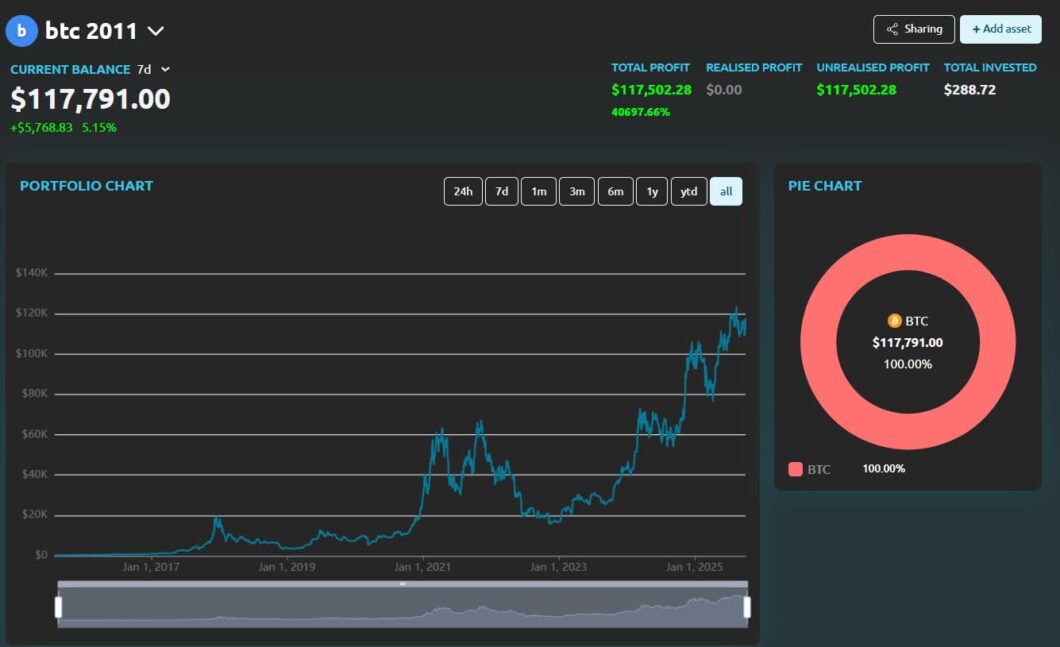Click the orange Bitcoin icon in the donut chart
This screenshot has height=647, width=1060.
[x=894, y=321]
